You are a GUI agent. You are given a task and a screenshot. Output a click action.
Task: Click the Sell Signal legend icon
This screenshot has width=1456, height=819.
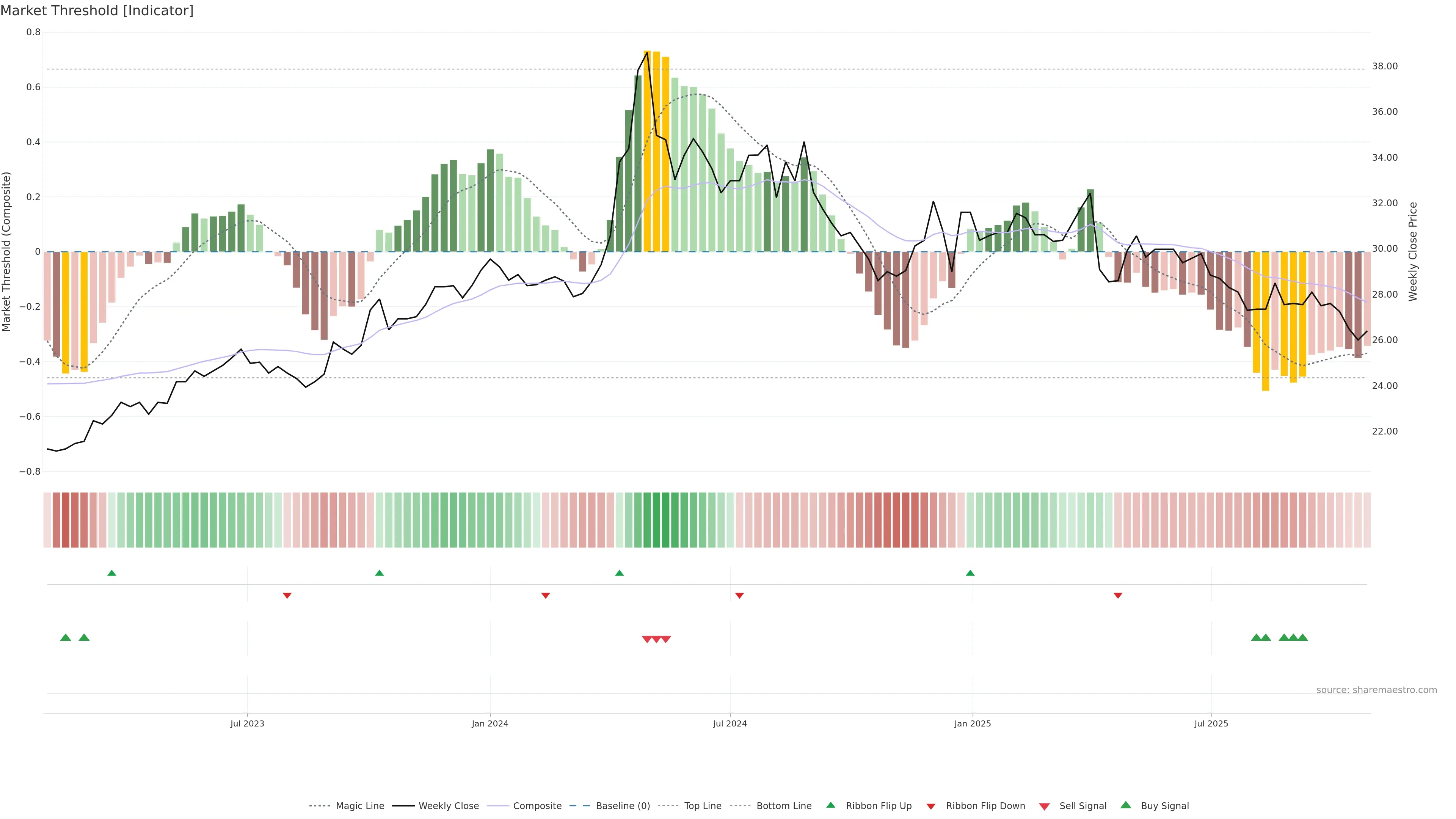(x=1045, y=806)
